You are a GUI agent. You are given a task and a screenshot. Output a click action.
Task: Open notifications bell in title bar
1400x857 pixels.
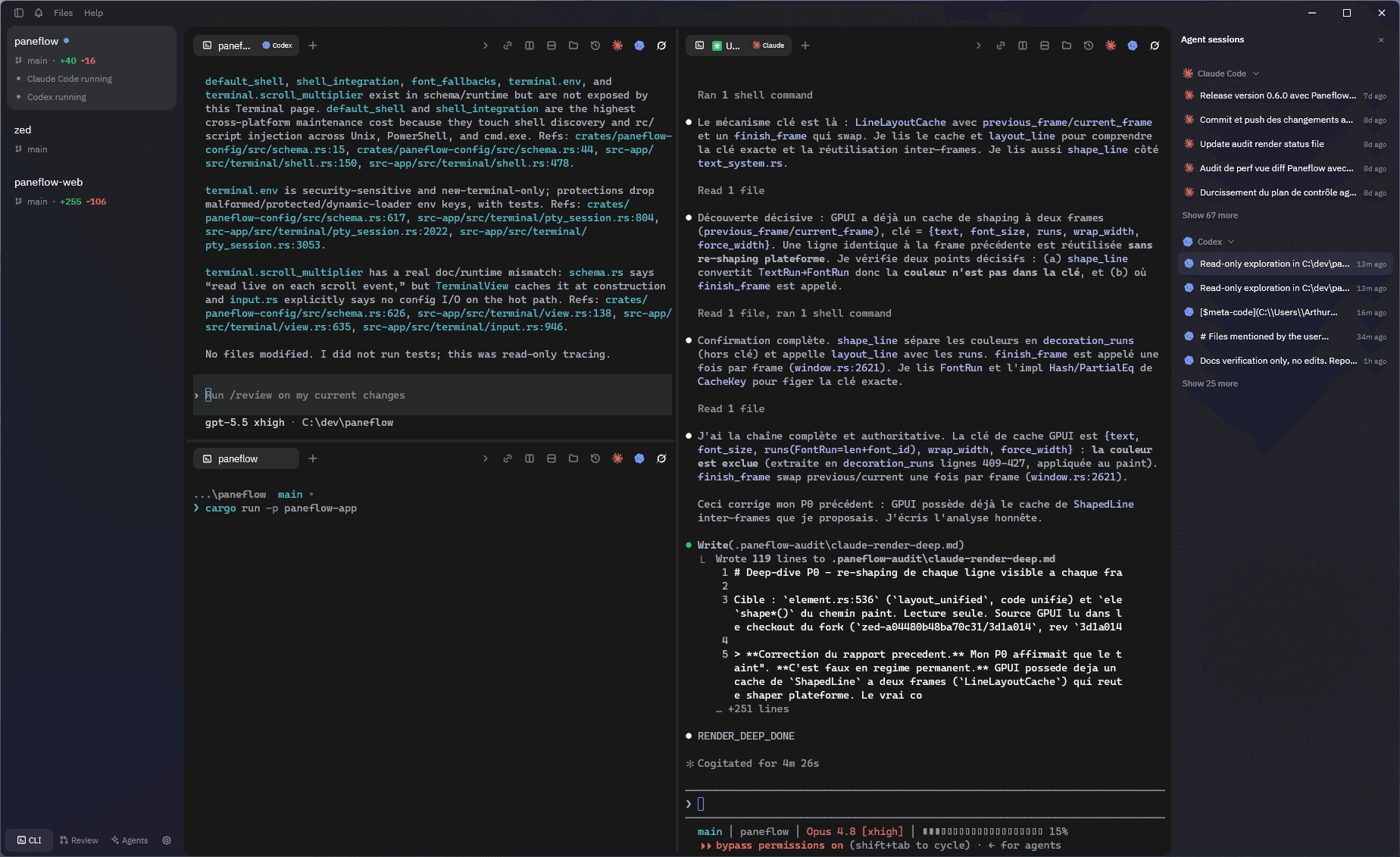[39, 13]
